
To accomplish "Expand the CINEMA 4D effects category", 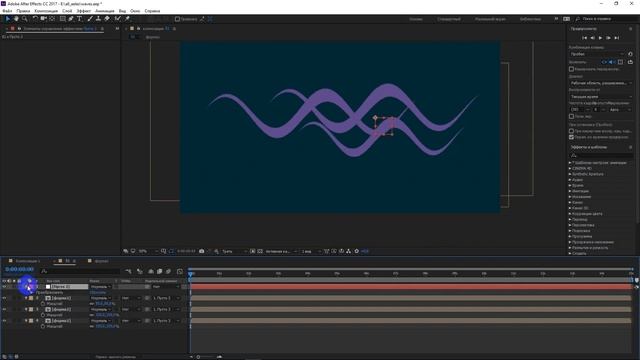I will coord(570,169).
